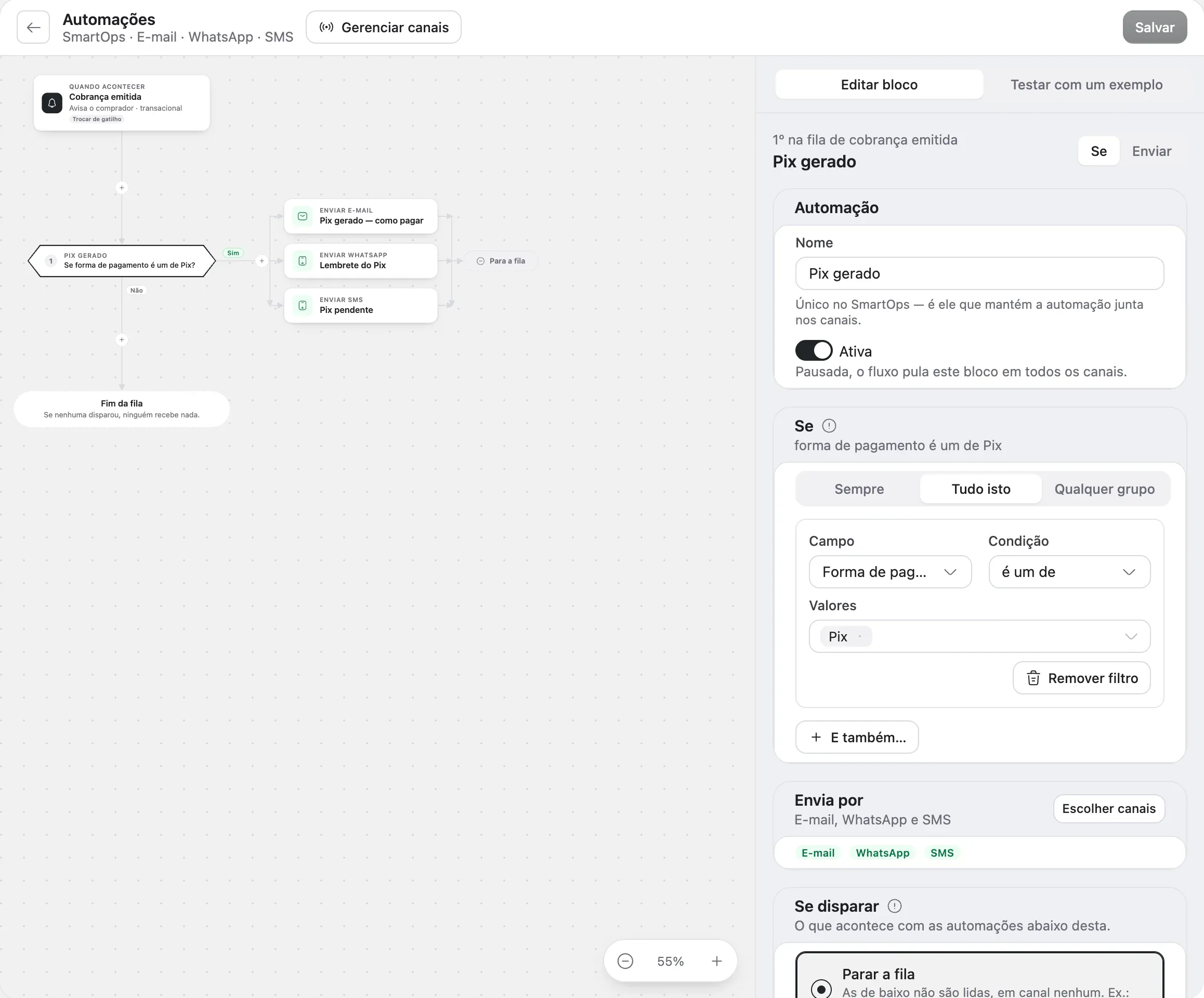Switch to Enviar mode
This screenshot has width=1204, height=998.
point(1151,151)
